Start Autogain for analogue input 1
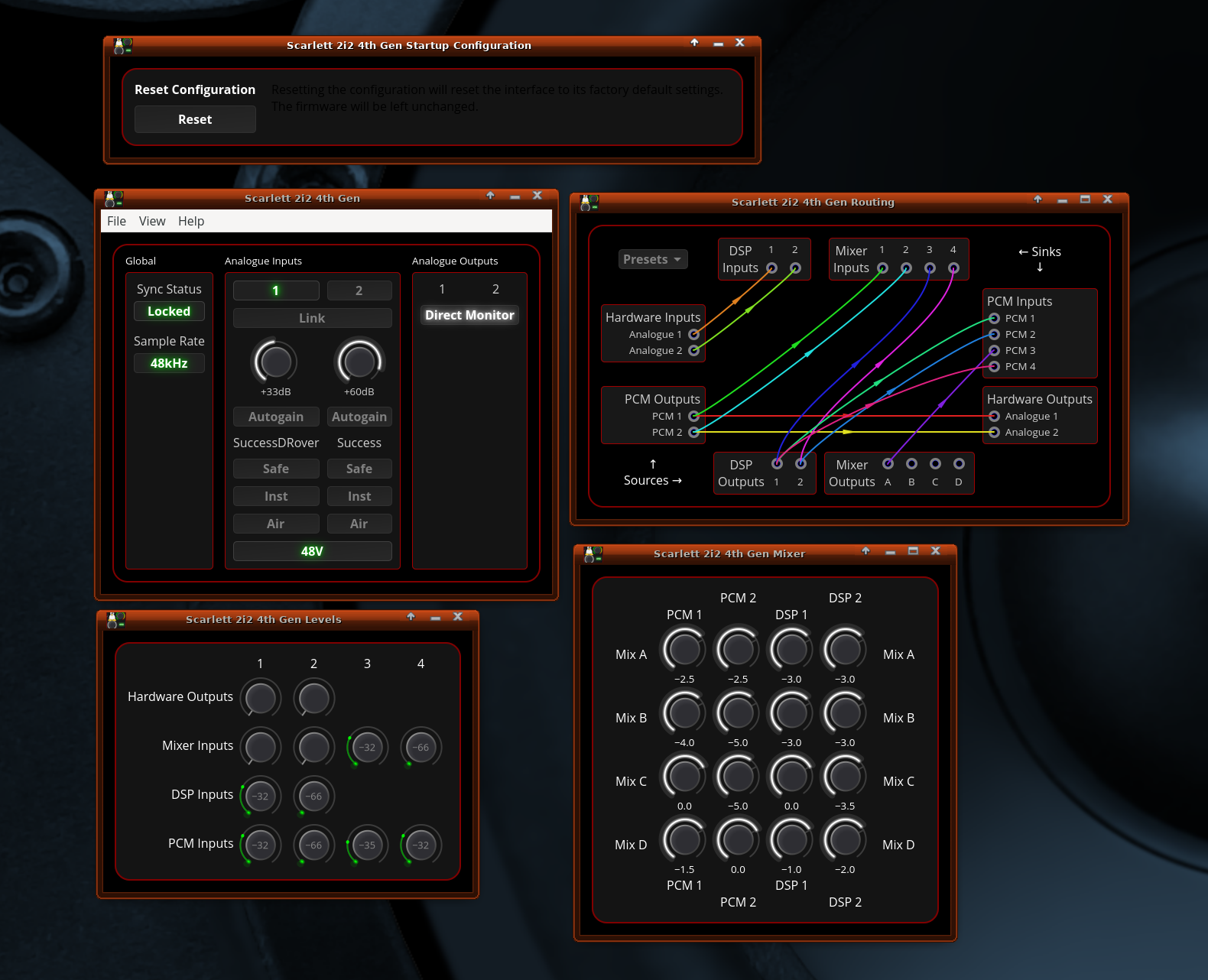1208x980 pixels. click(275, 417)
